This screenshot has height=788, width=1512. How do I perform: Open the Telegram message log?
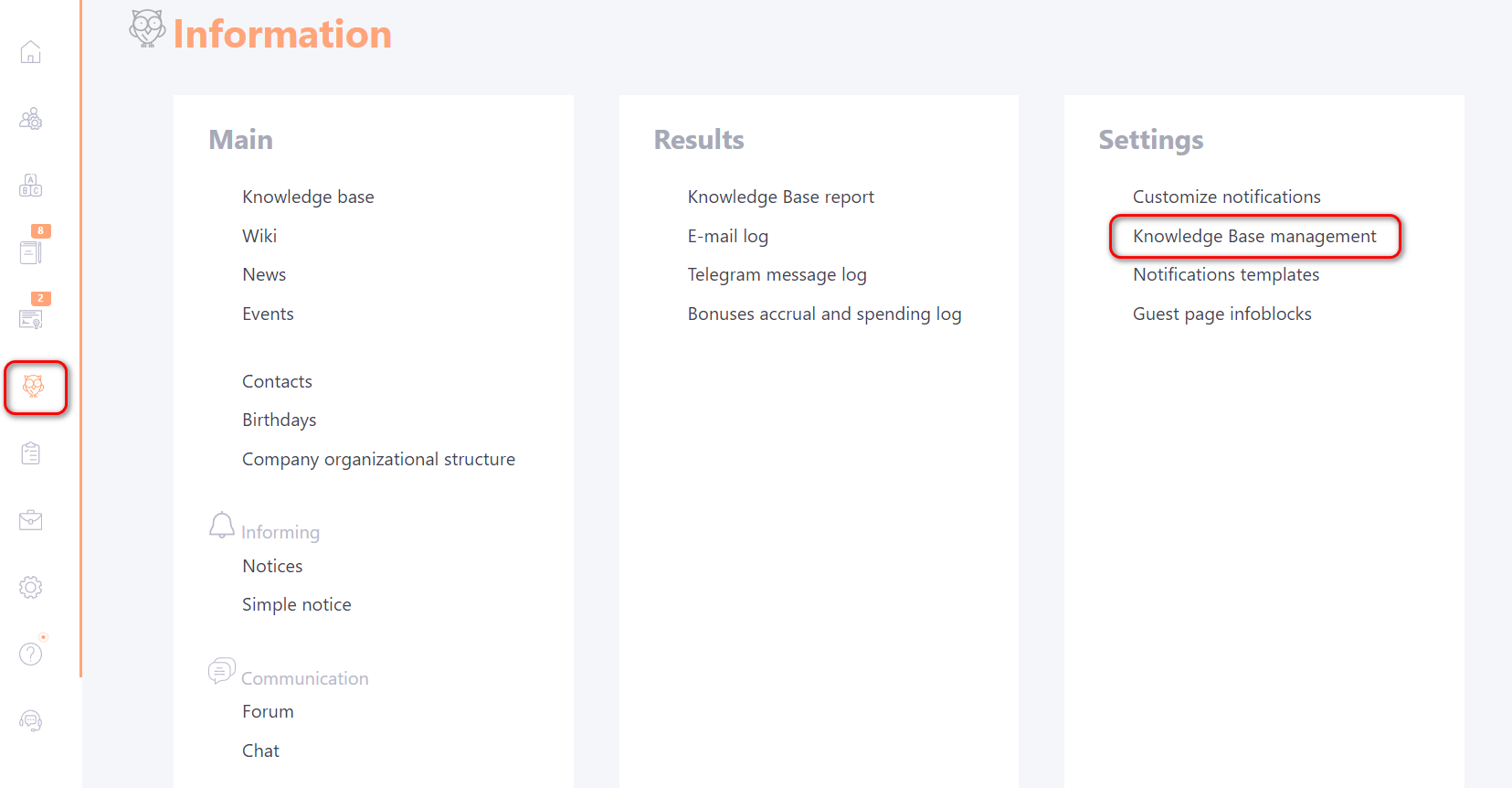[x=777, y=275]
